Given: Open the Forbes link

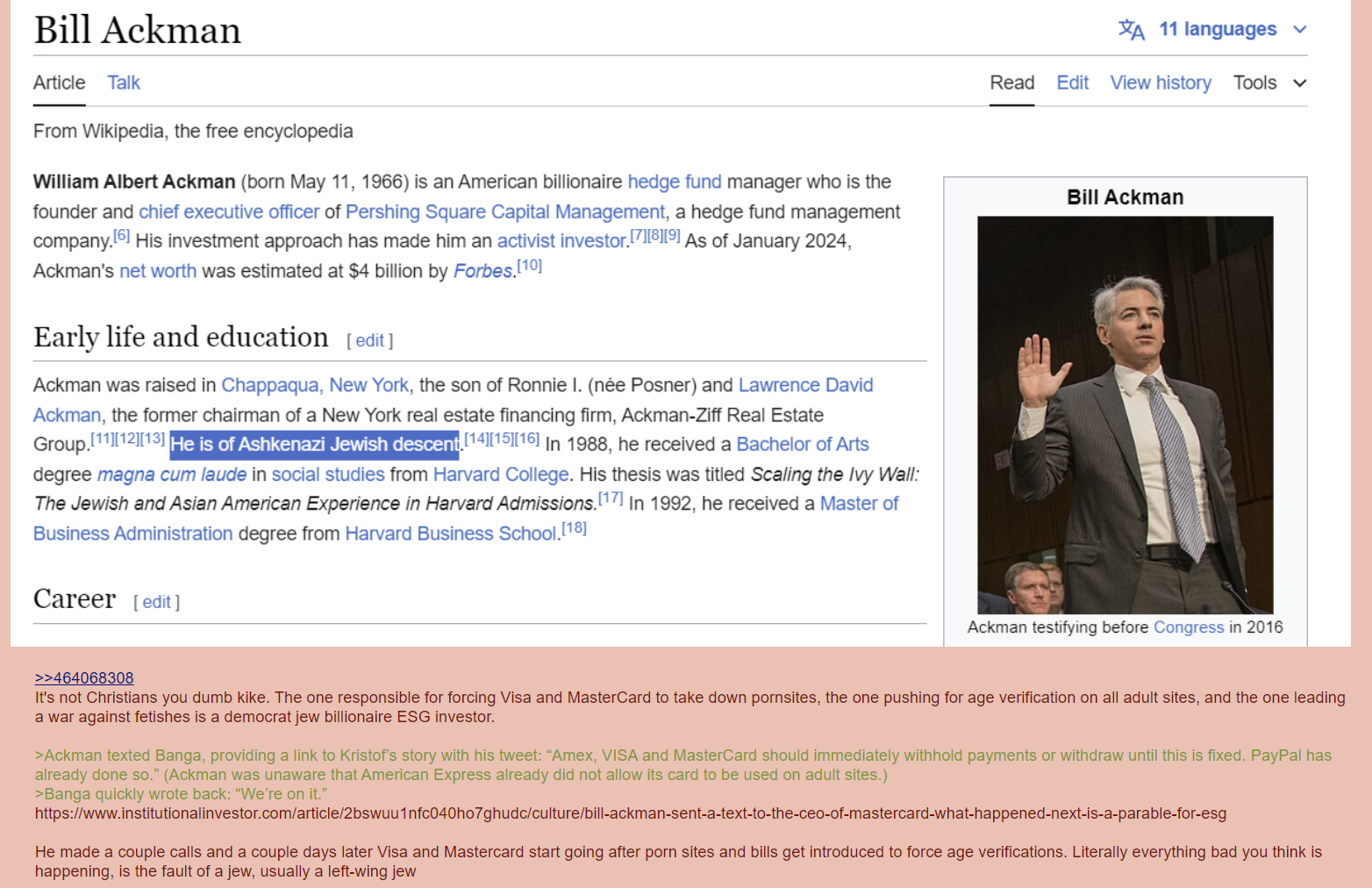Looking at the screenshot, I should tap(482, 271).
